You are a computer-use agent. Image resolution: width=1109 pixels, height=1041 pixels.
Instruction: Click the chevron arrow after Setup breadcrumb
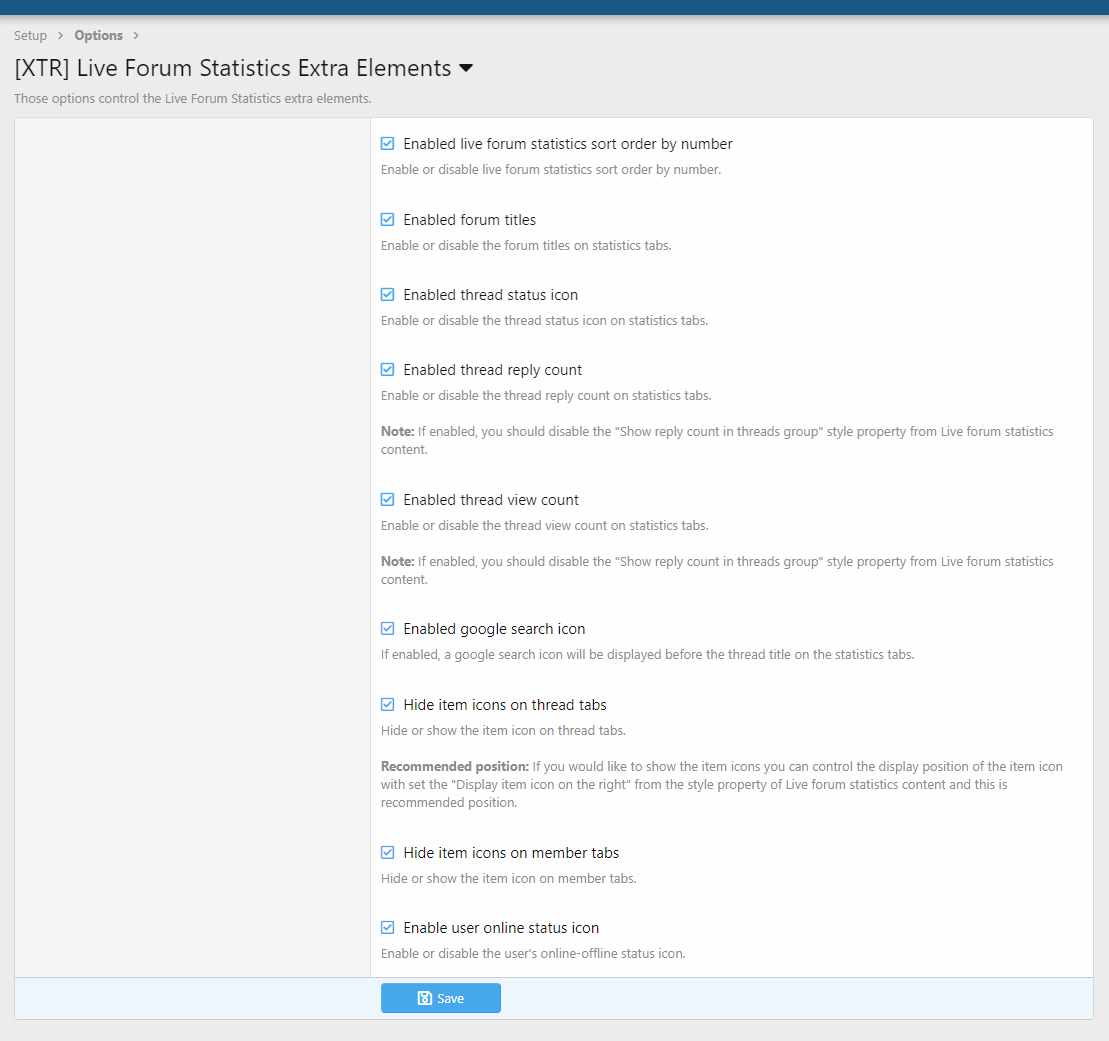(x=60, y=36)
